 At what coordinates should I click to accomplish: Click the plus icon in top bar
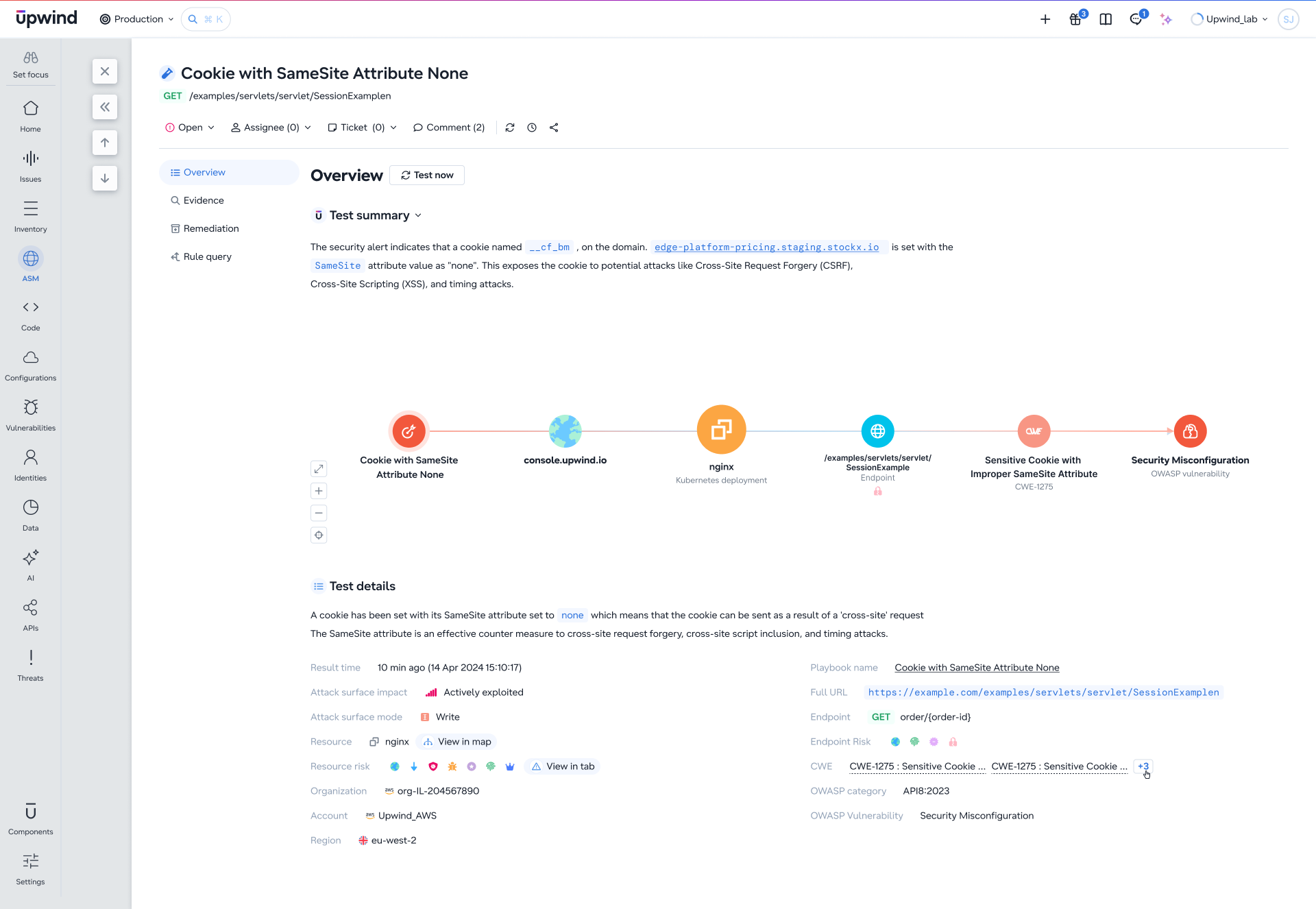(1045, 19)
